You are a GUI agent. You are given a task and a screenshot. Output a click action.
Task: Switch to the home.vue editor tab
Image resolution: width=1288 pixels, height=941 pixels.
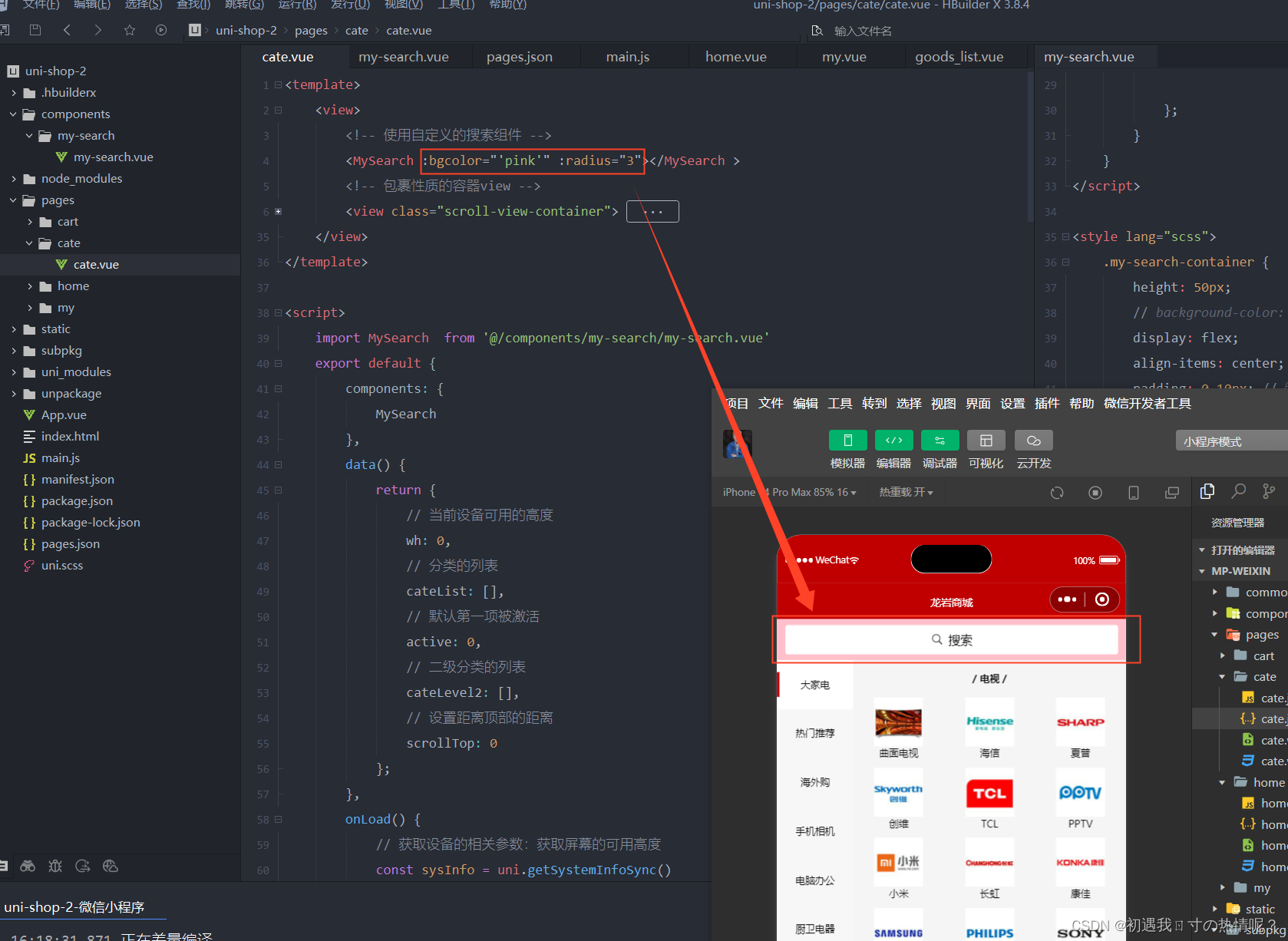coord(736,57)
